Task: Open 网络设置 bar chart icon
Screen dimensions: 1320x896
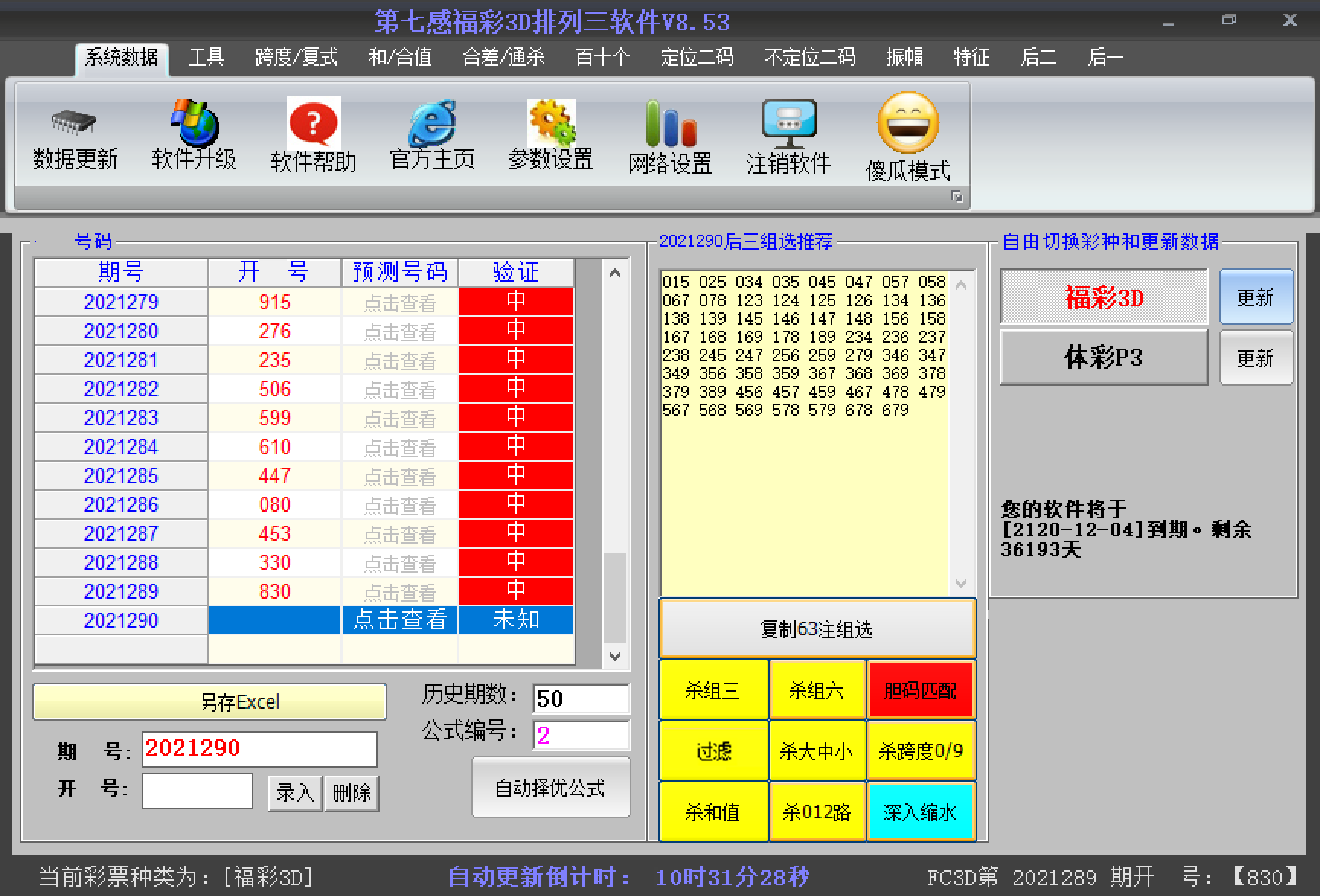Action: [x=671, y=123]
